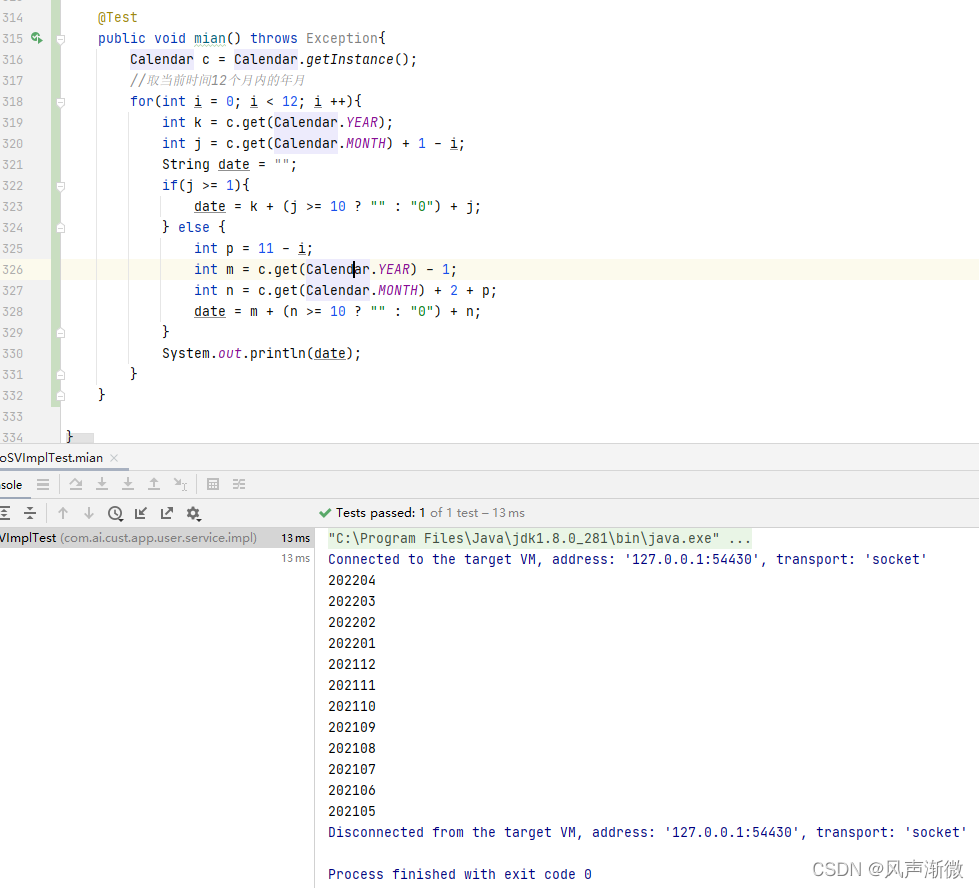The width and height of the screenshot is (979, 888).
Task: Toggle the fold end marker on line 331
Action: [x=61, y=375]
